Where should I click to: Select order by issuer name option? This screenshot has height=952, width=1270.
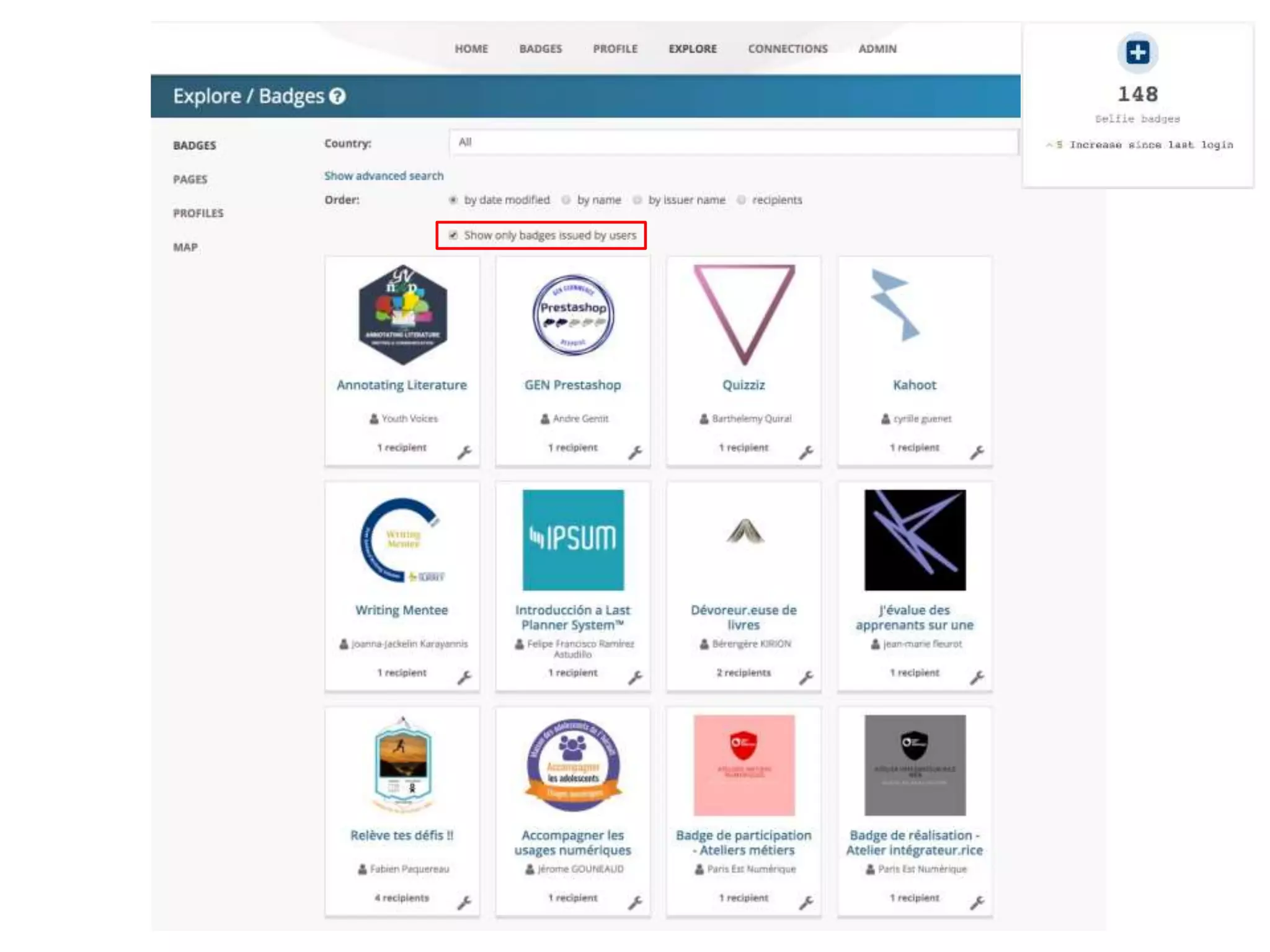click(x=637, y=200)
